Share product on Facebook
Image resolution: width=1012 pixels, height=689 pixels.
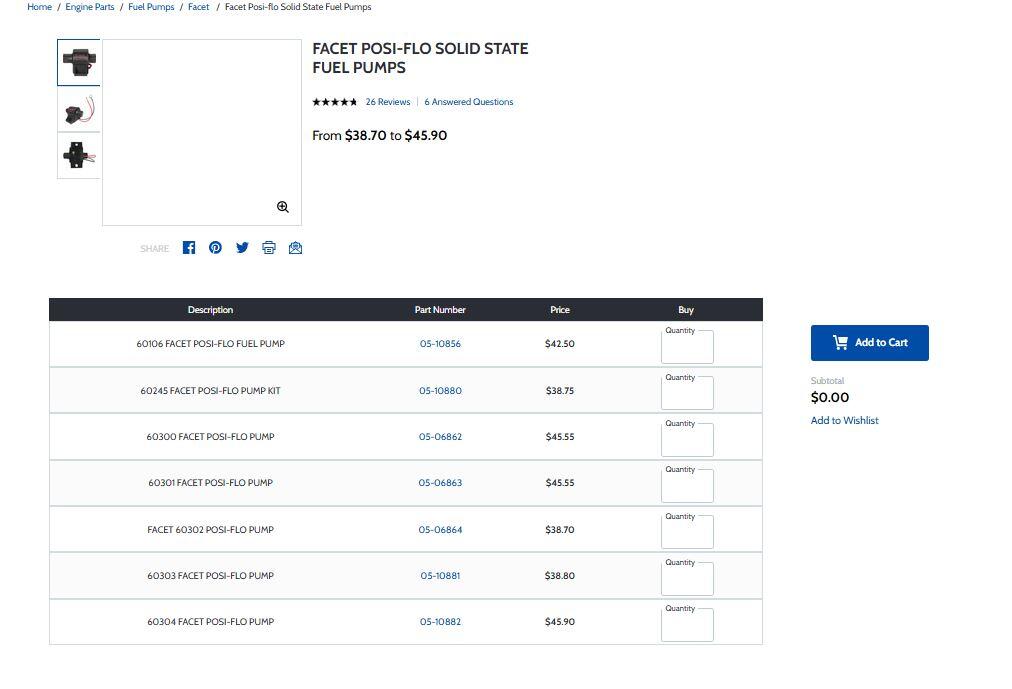(188, 248)
